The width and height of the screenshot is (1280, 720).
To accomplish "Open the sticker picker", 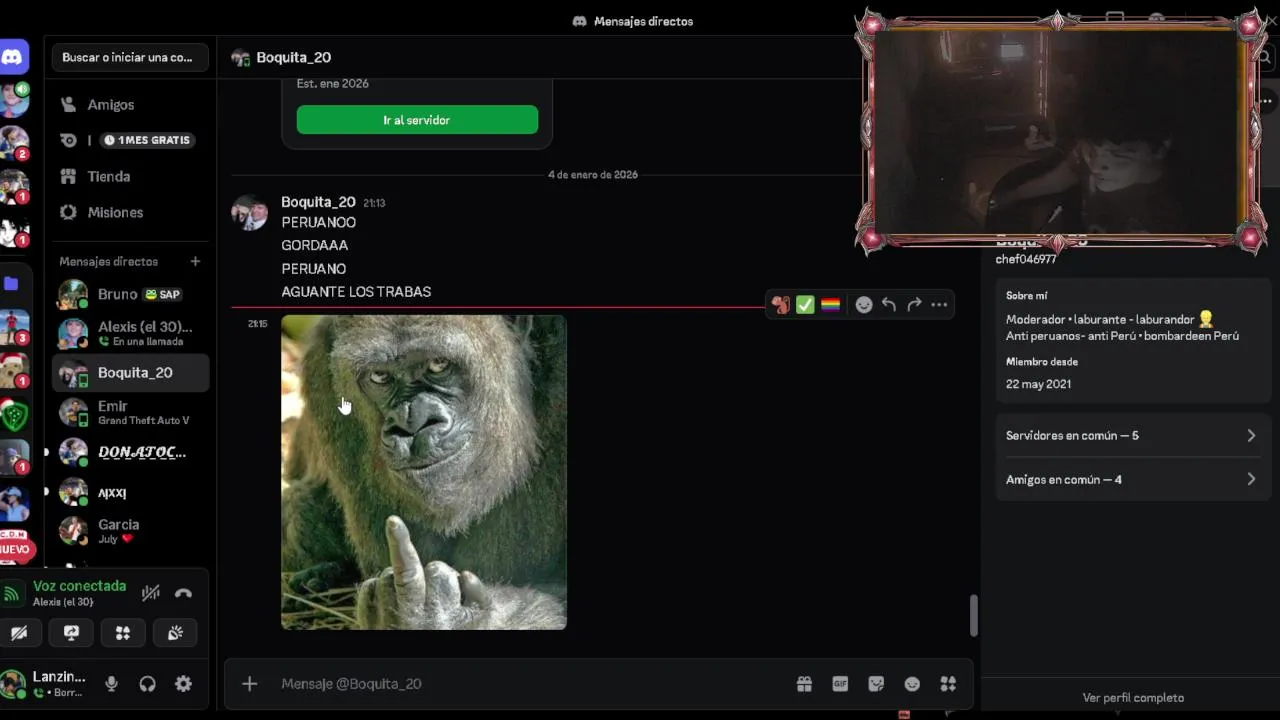I will pyautogui.click(x=876, y=684).
